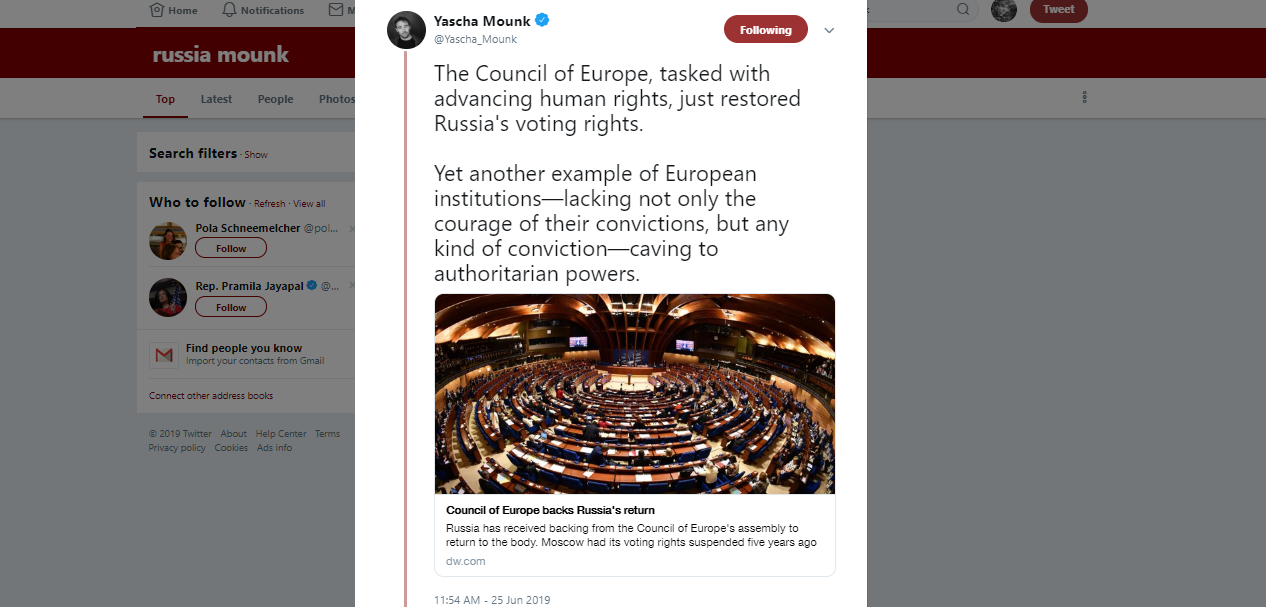Follow Rep. Pramila Jayapal

click(x=231, y=307)
